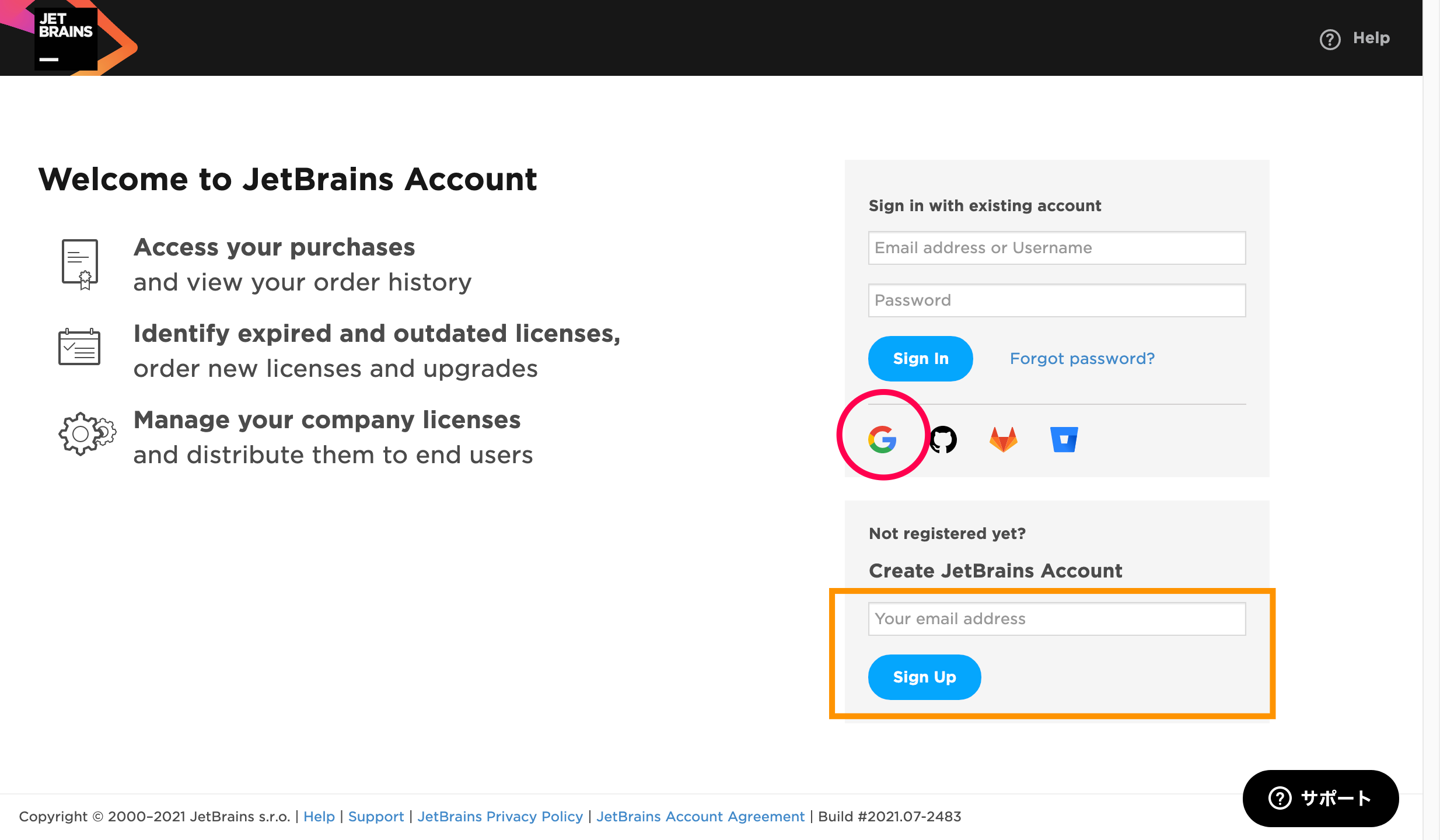Image resolution: width=1440 pixels, height=840 pixels.
Task: Click the Sign Up button
Action: 924,677
